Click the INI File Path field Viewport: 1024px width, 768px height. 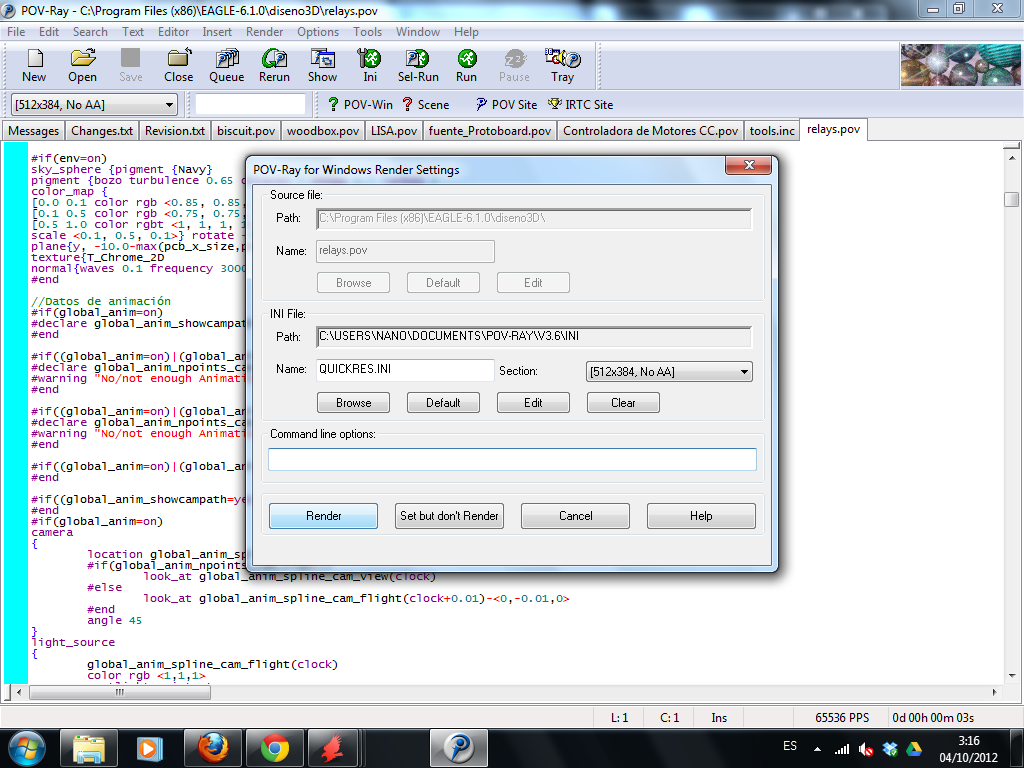coord(534,336)
